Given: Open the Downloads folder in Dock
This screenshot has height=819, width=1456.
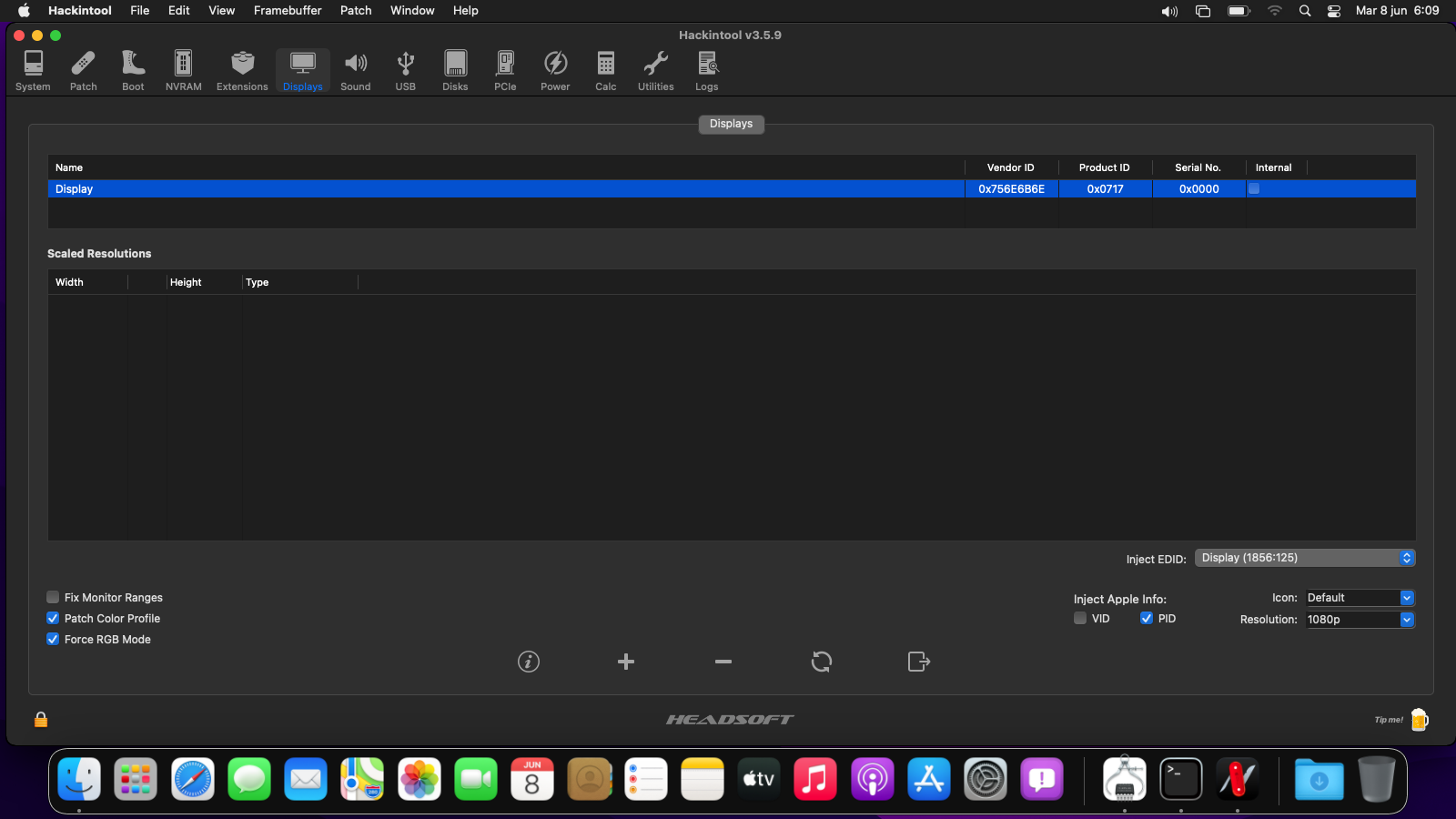Looking at the screenshot, I should [1319, 780].
